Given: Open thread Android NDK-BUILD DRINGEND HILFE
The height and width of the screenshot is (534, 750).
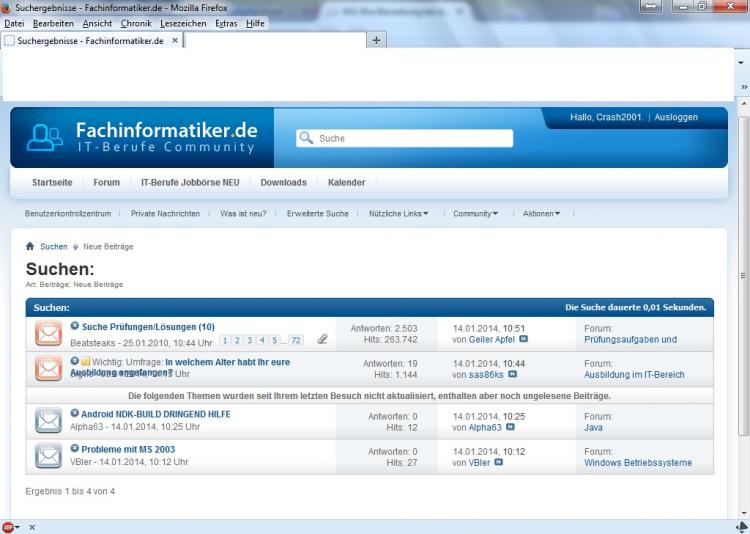Looking at the screenshot, I should click(x=156, y=414).
